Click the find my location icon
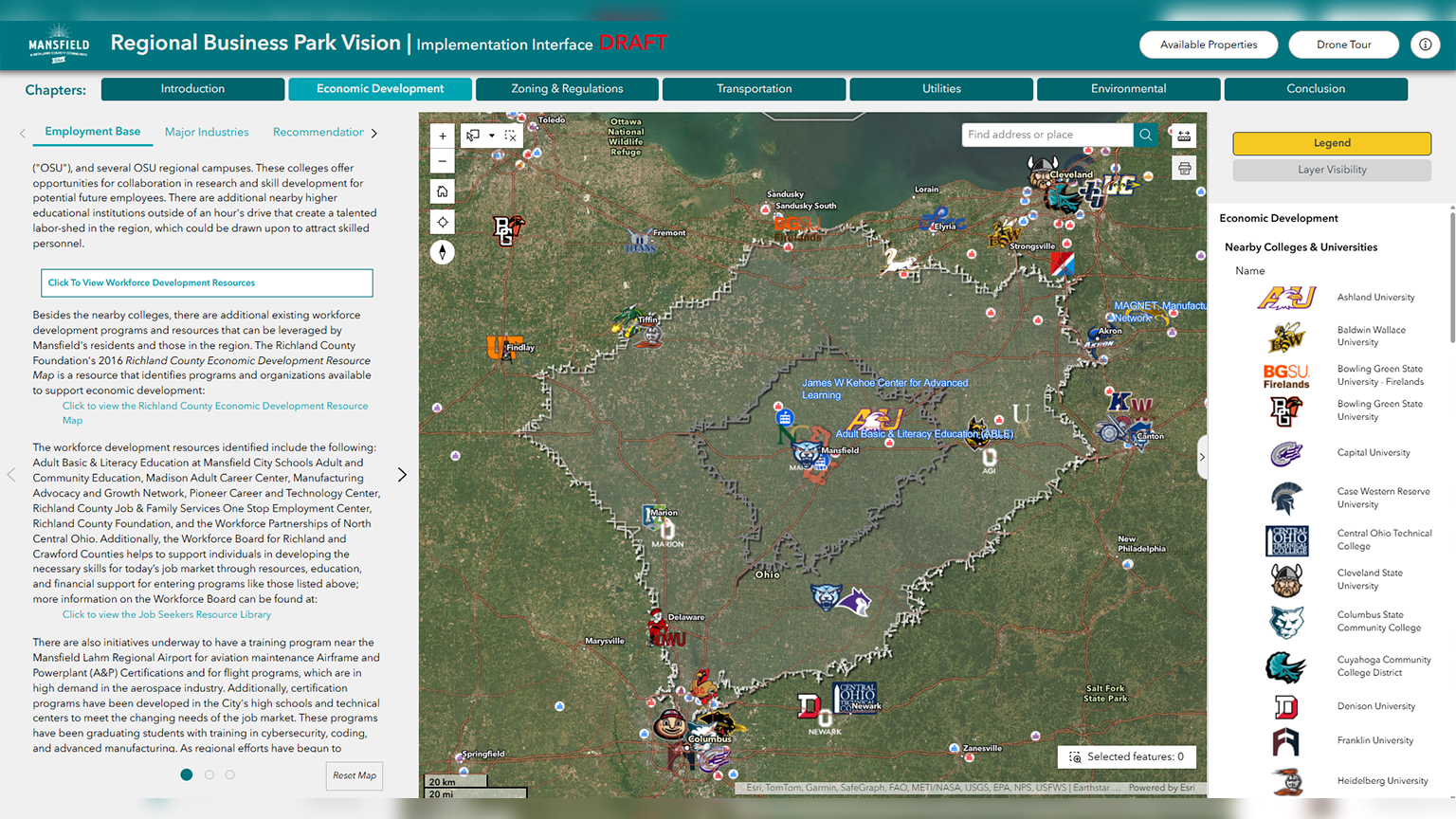 coord(443,222)
